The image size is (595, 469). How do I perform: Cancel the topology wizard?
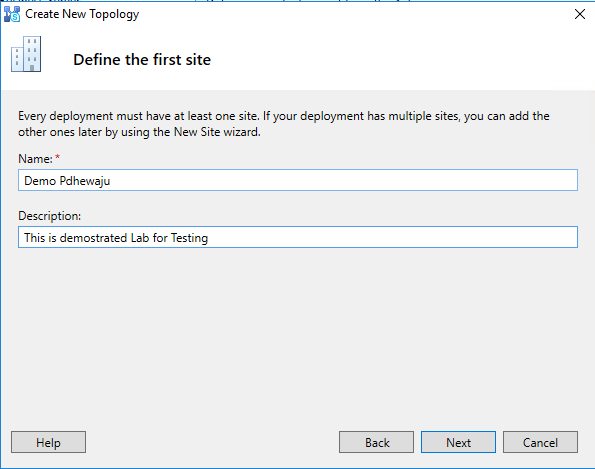tap(540, 442)
